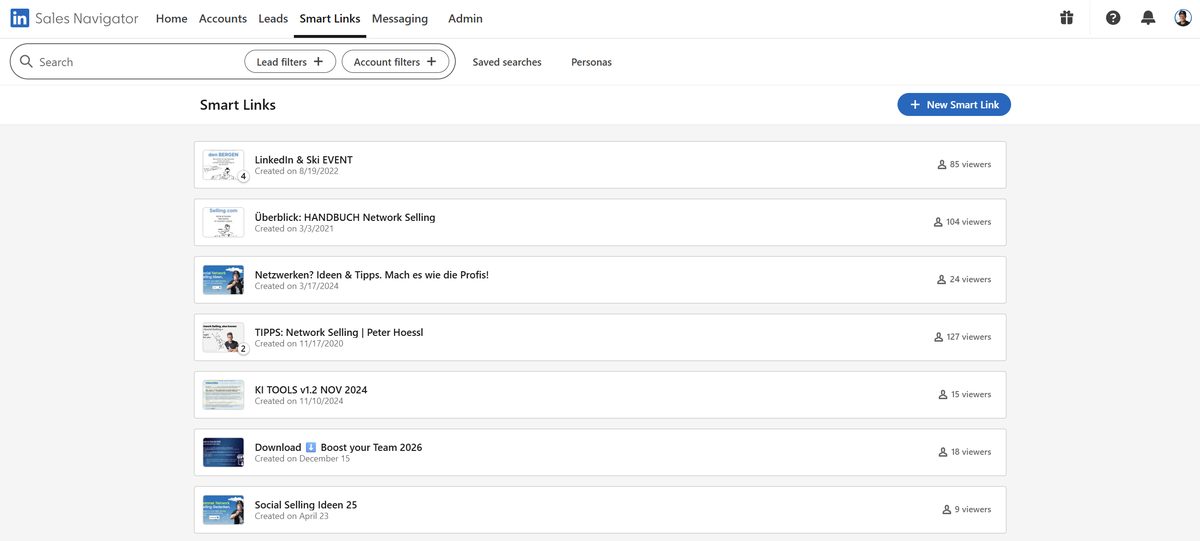
Task: Open Netzwerken? Ideen & Tipps title
Action: [x=372, y=274]
